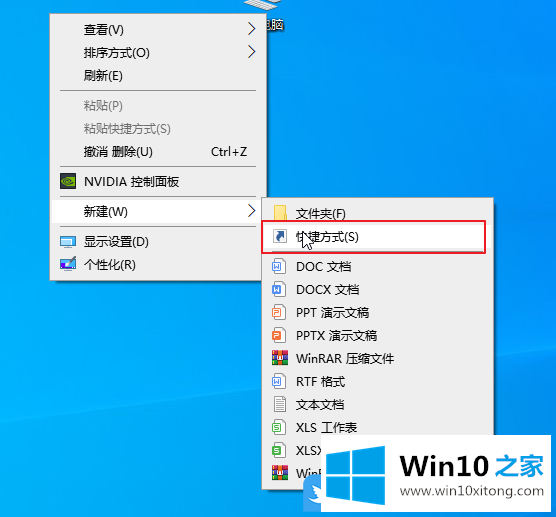
Task: Create a new DOCX 文档
Action: [377, 289]
